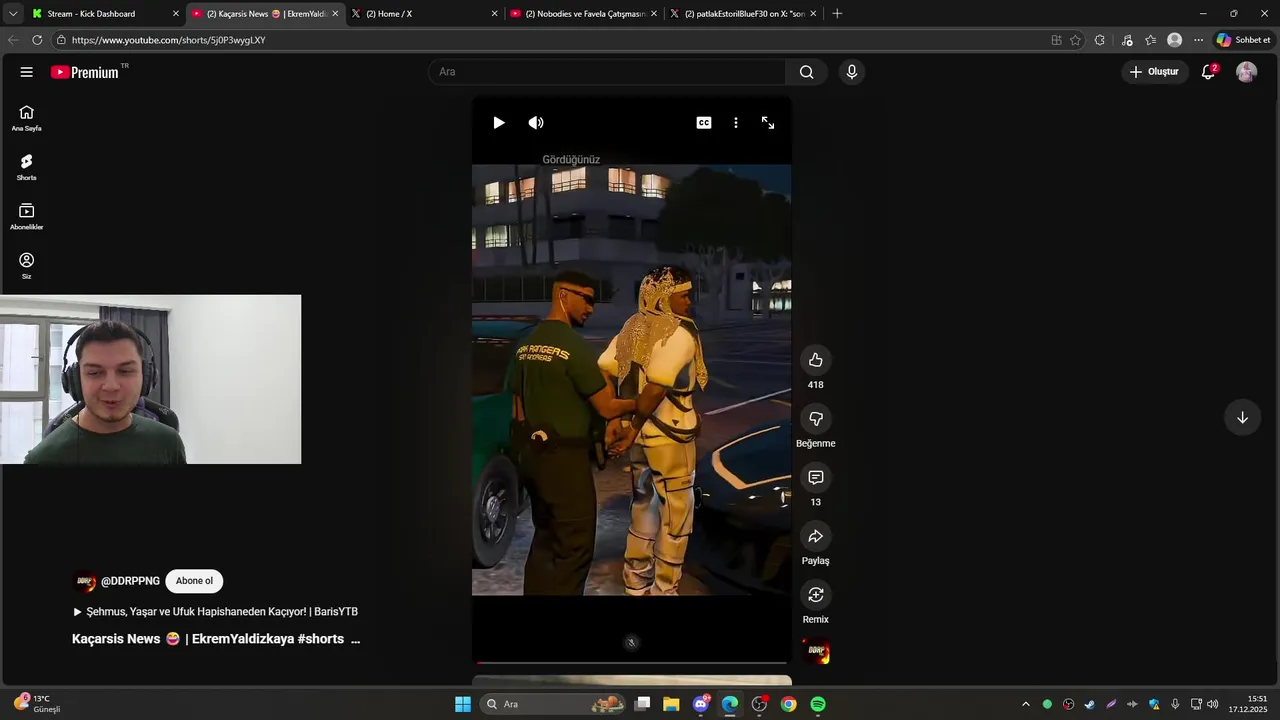Open Oluştur create menu
The height and width of the screenshot is (720, 1280).
coord(1155,72)
